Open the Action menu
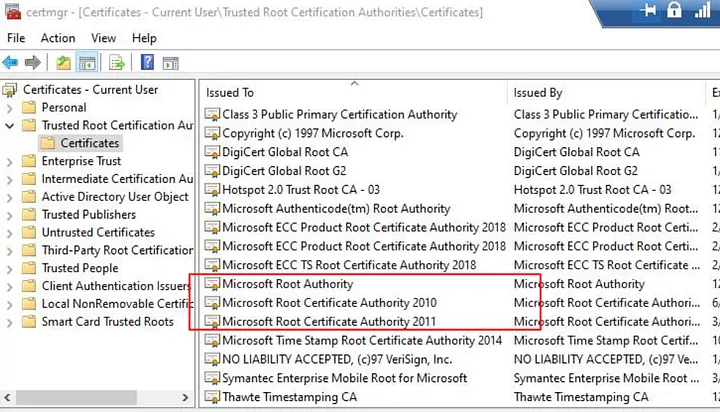 tap(58, 38)
